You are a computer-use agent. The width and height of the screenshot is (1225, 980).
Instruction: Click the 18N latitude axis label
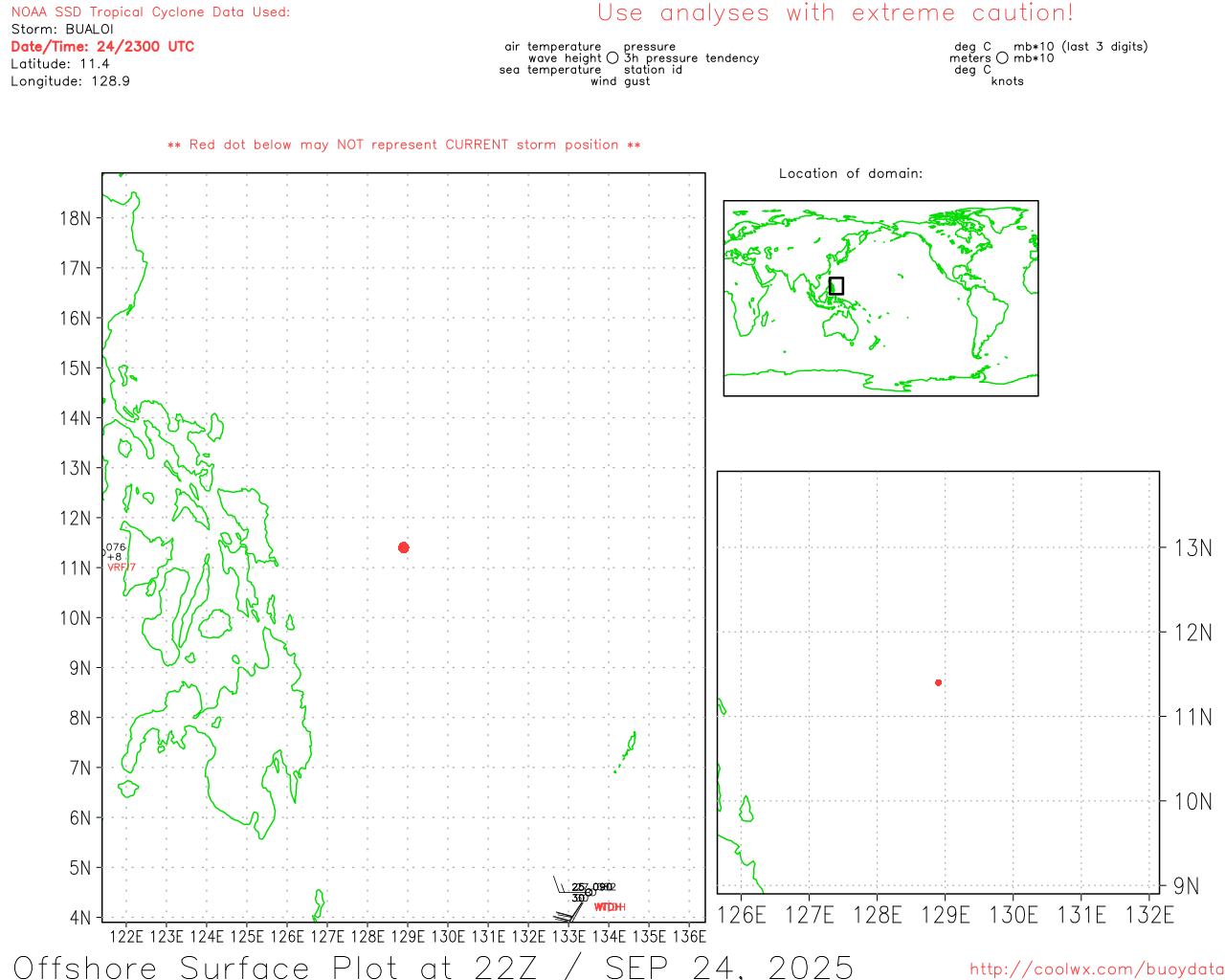[75, 218]
